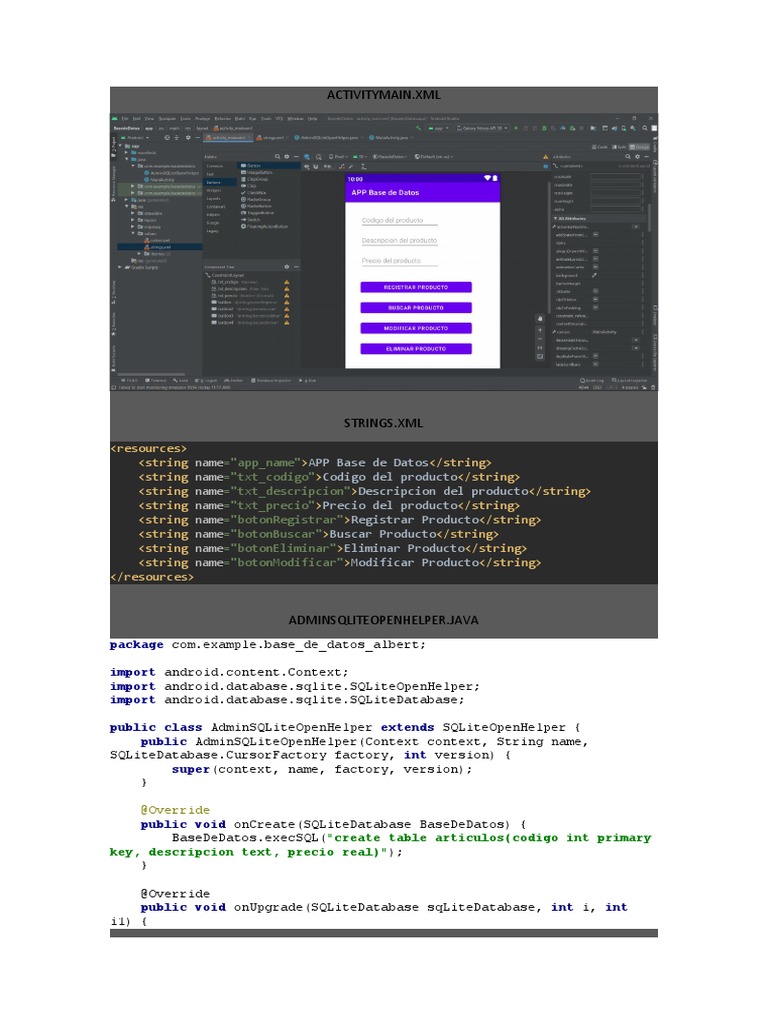Image resolution: width=768 pixels, height=1024 pixels.
Task: Open the Pixel device dropdown in design toolbar
Action: (337, 157)
